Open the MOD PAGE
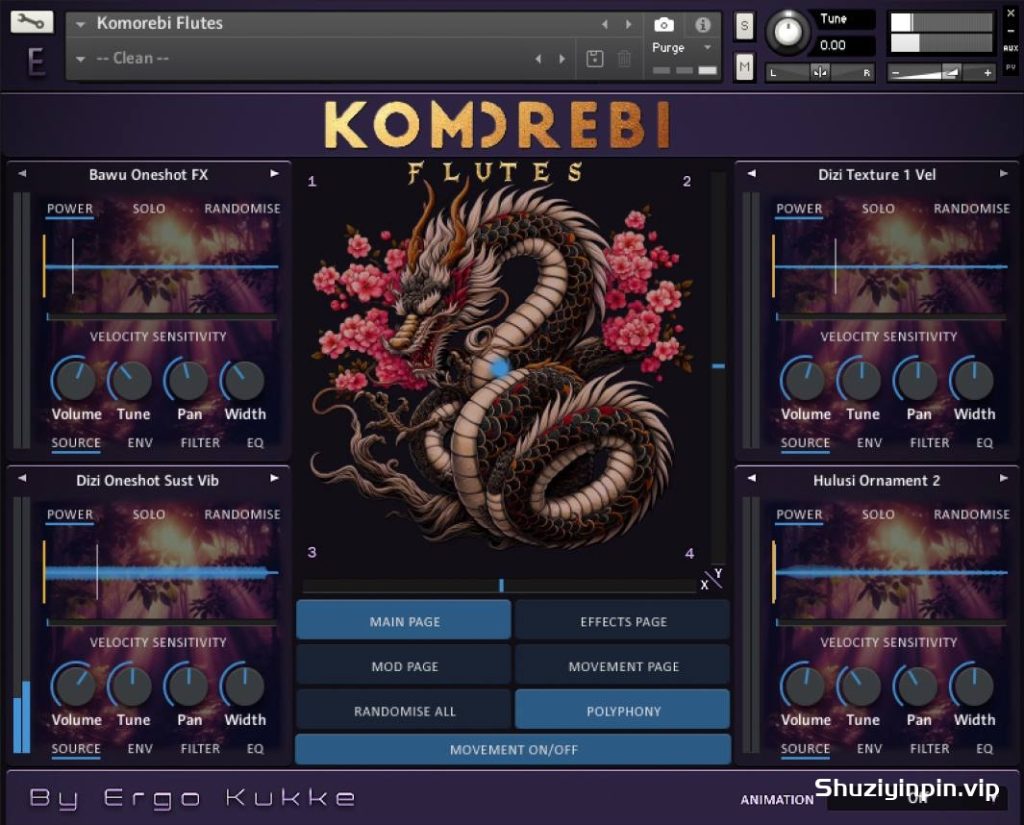The image size is (1024, 825). (x=404, y=666)
